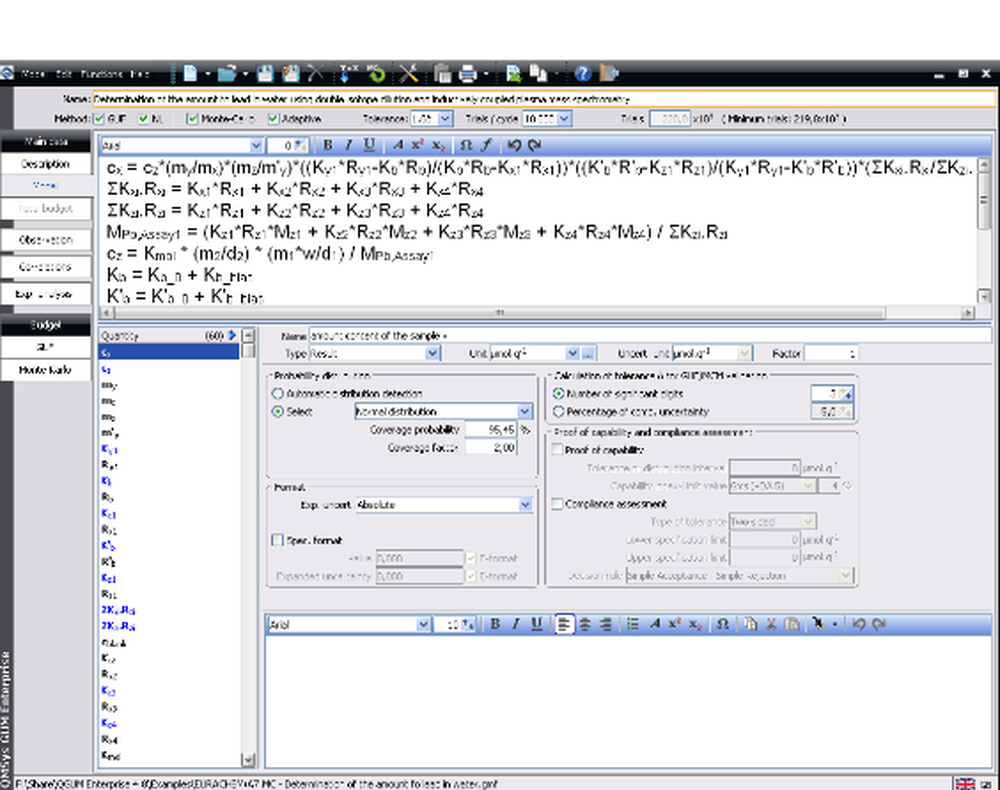Open the Tolerance dropdown
This screenshot has width=1000, height=790.
coord(445,119)
